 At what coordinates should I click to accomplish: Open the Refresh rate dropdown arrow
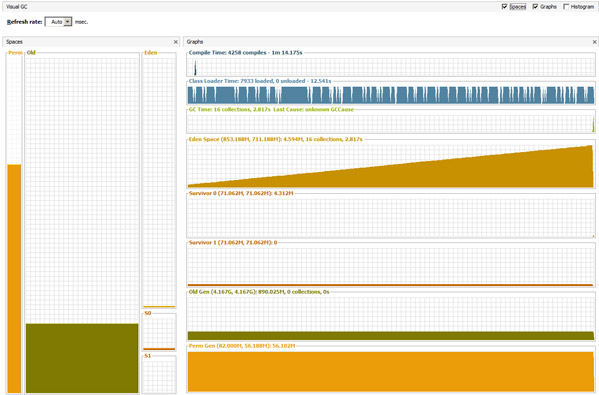pyautogui.click(x=68, y=22)
